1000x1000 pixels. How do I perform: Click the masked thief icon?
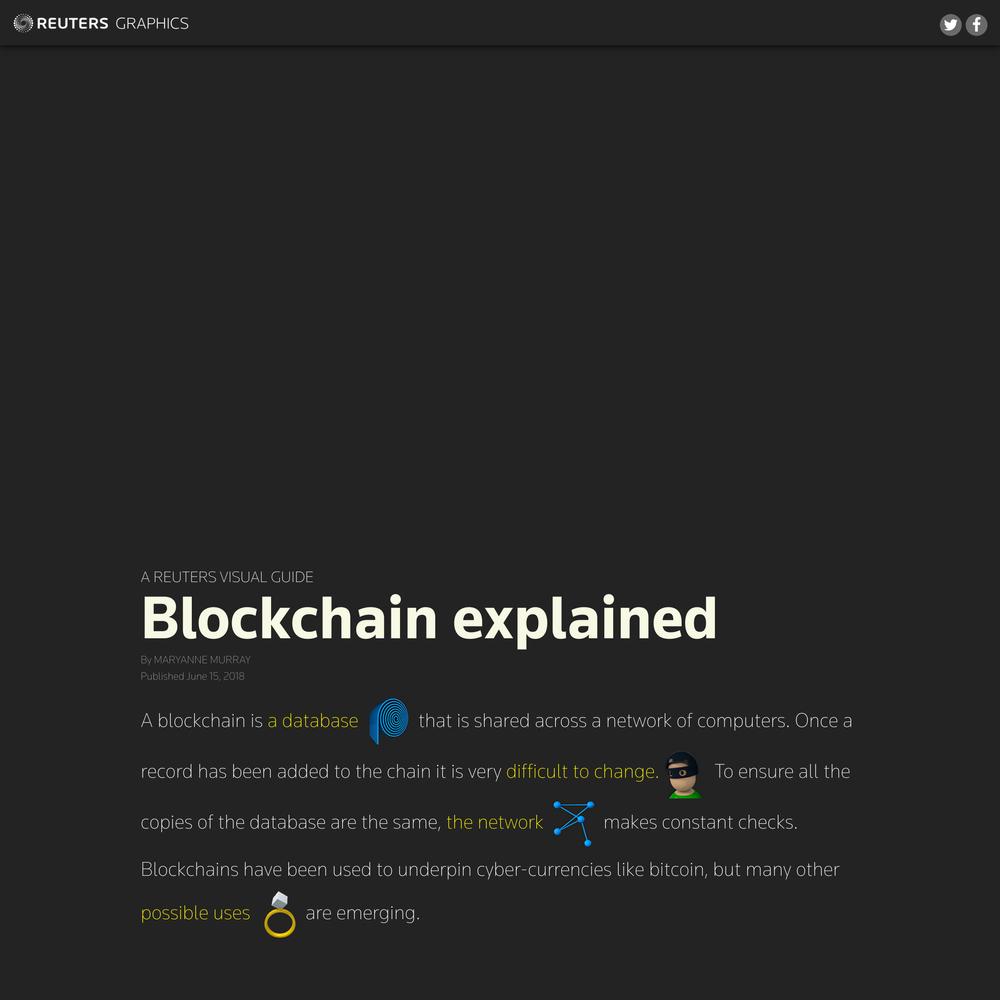coord(684,775)
